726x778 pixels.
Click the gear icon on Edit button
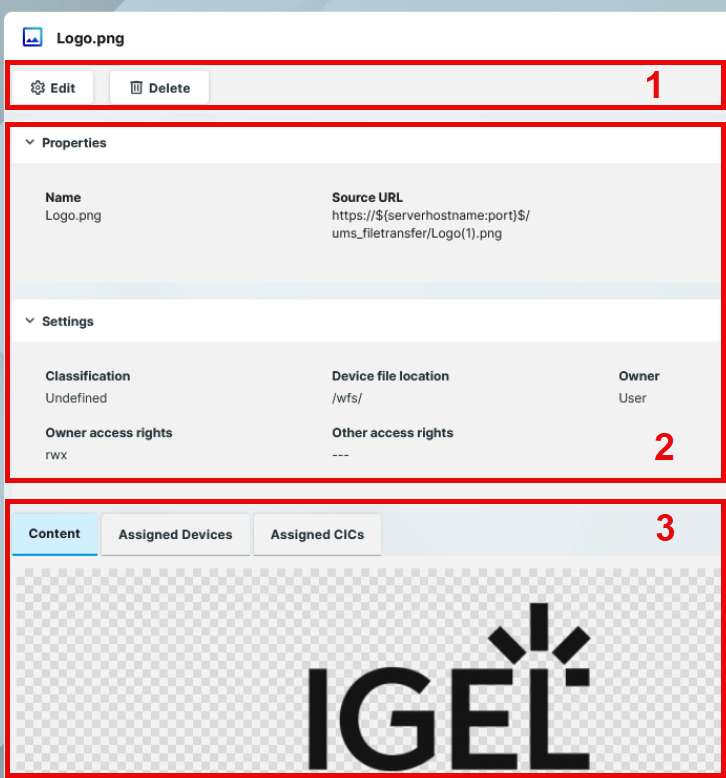tap(38, 88)
